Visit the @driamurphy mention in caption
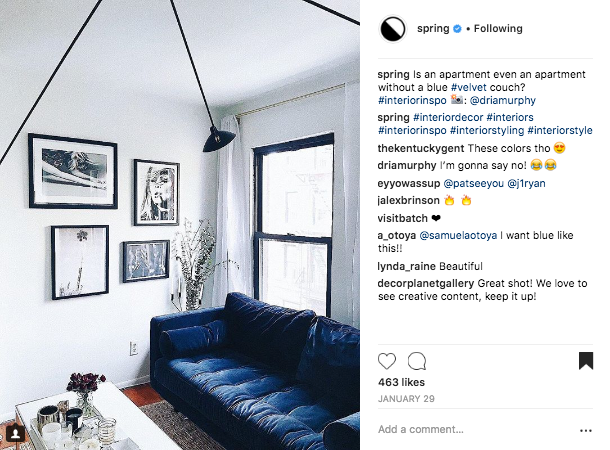 (x=503, y=100)
